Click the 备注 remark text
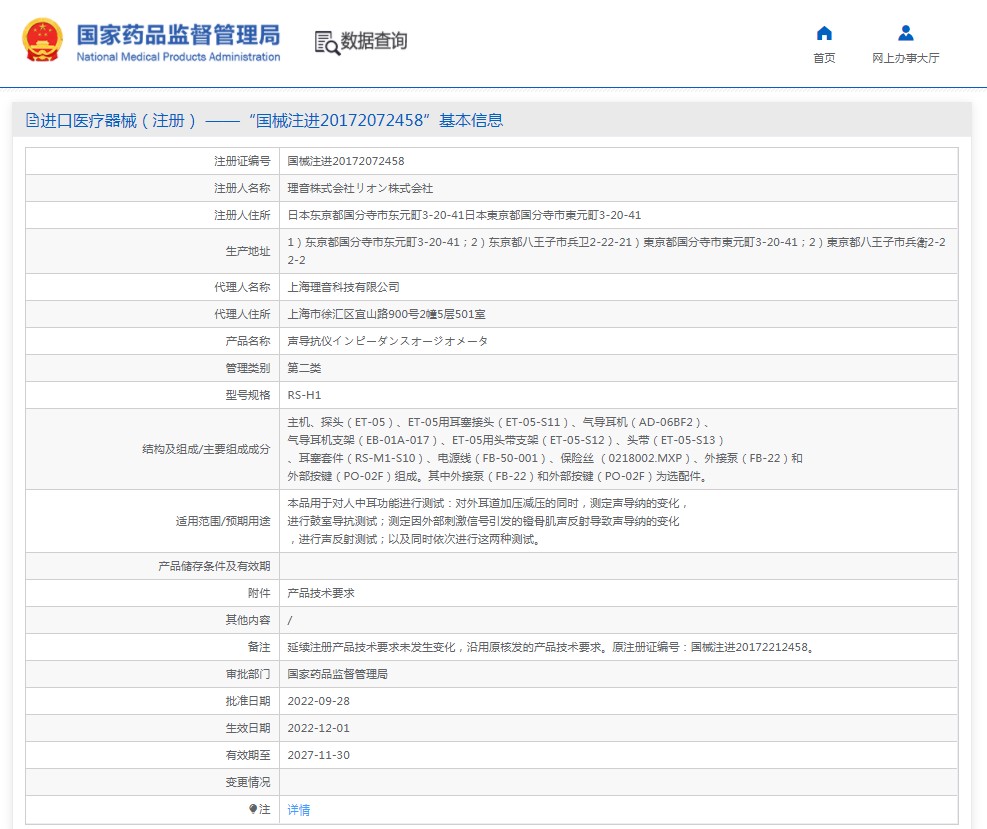The image size is (987, 829). (551, 647)
